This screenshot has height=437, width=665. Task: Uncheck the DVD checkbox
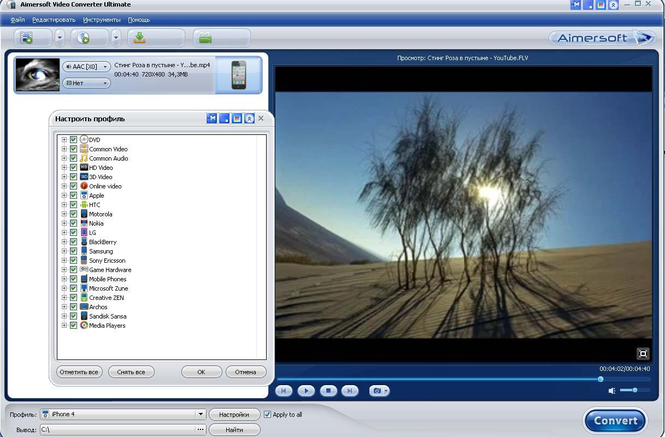point(73,139)
